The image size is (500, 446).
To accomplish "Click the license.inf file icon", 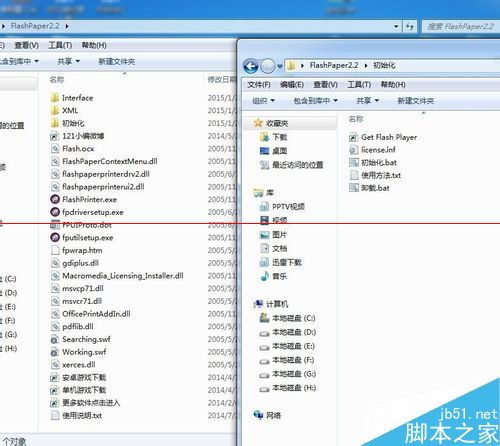I will (x=353, y=150).
